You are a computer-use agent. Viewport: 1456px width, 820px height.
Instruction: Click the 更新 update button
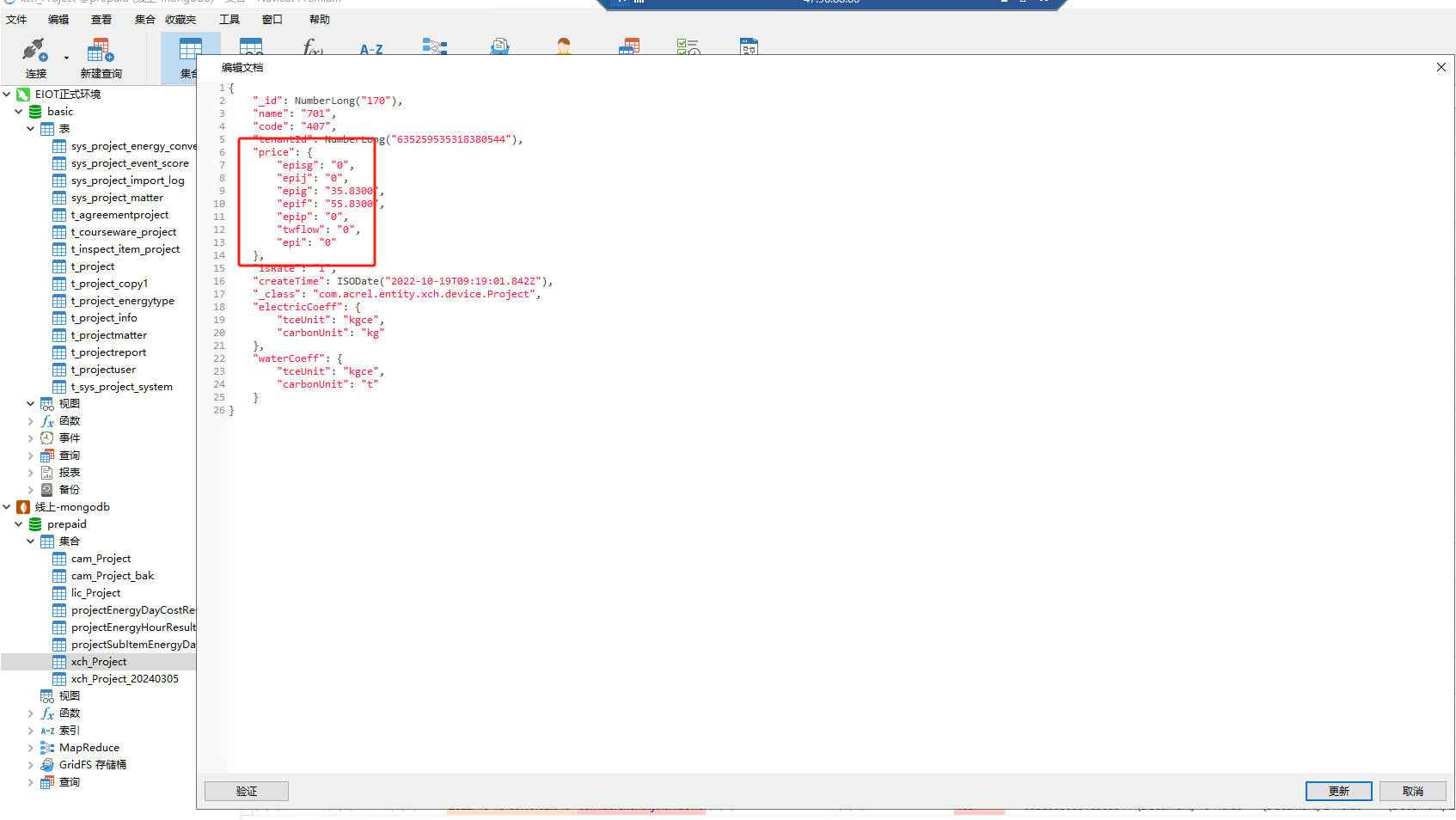click(x=1338, y=791)
